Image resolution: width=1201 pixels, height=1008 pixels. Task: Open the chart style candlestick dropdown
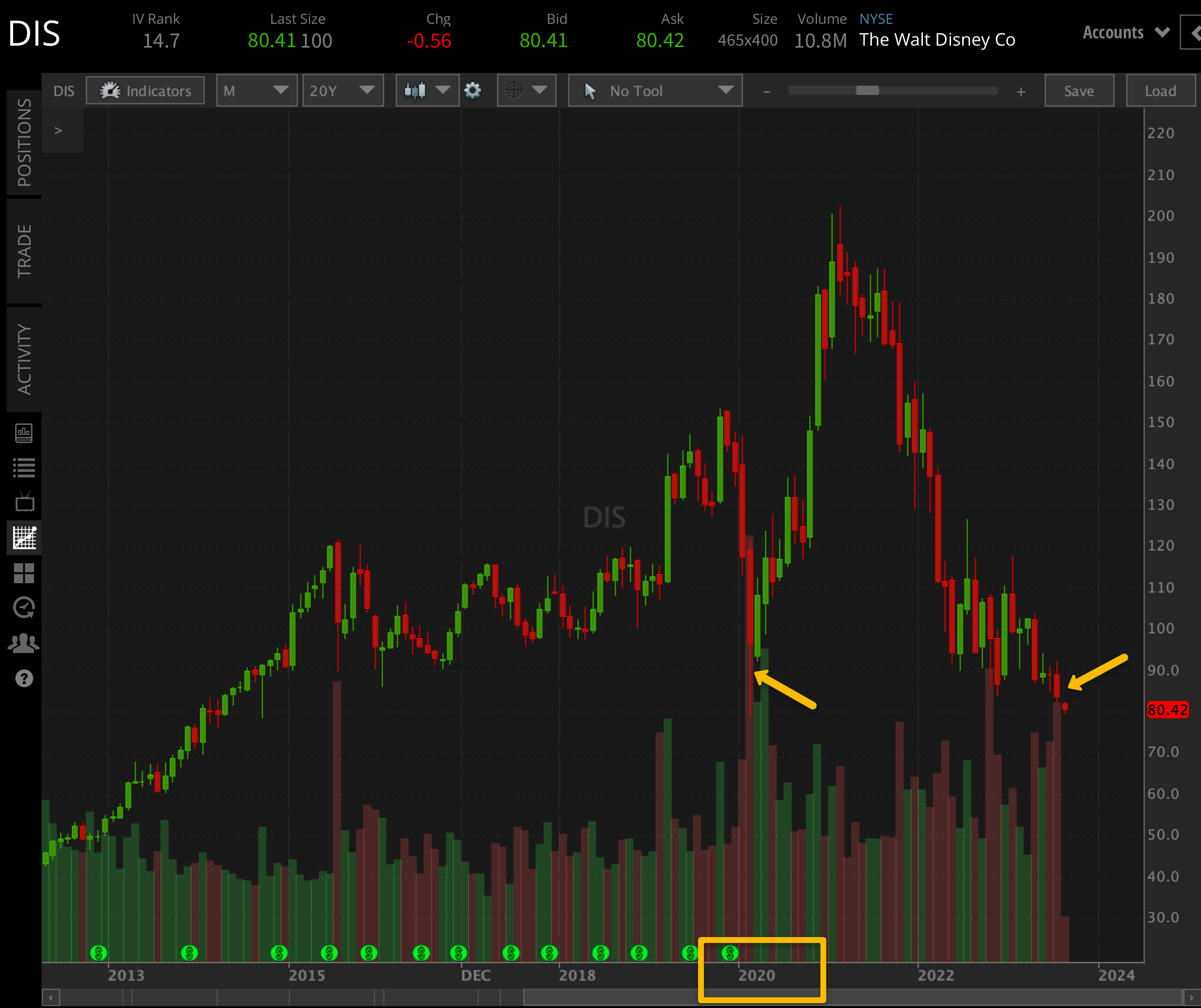pyautogui.click(x=427, y=90)
